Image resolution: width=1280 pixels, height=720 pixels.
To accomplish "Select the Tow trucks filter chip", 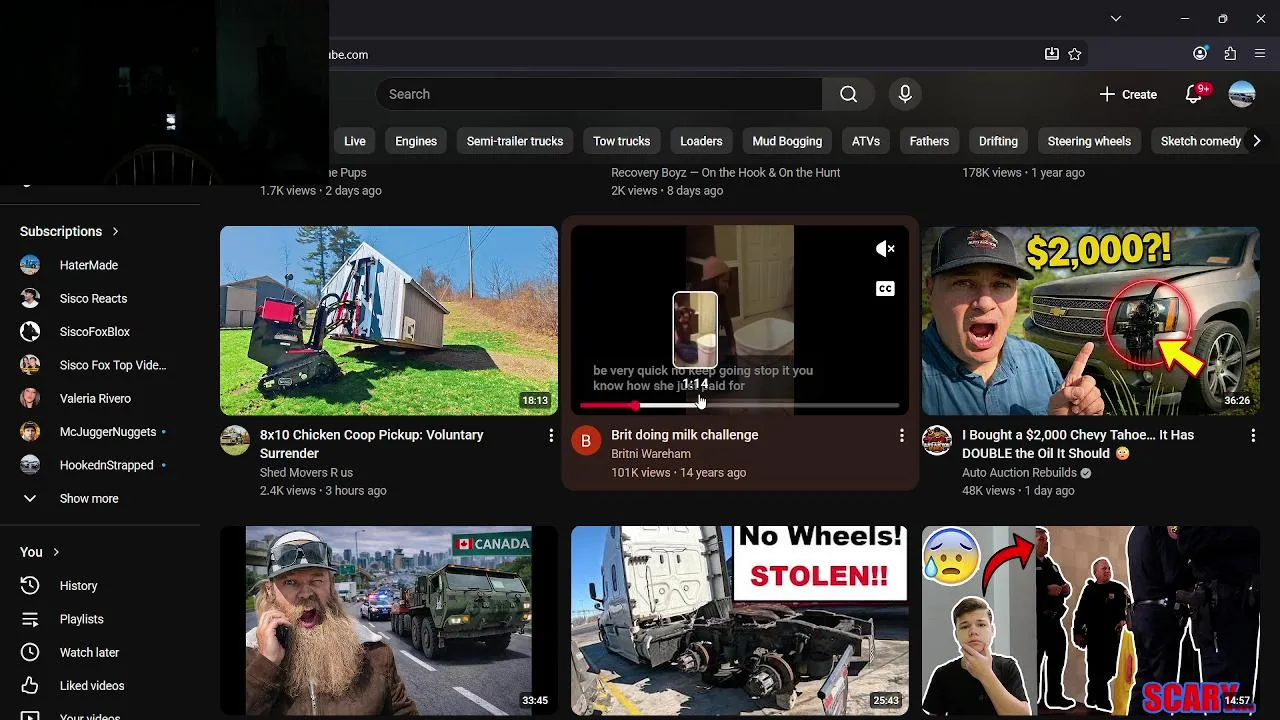I will pyautogui.click(x=621, y=141).
